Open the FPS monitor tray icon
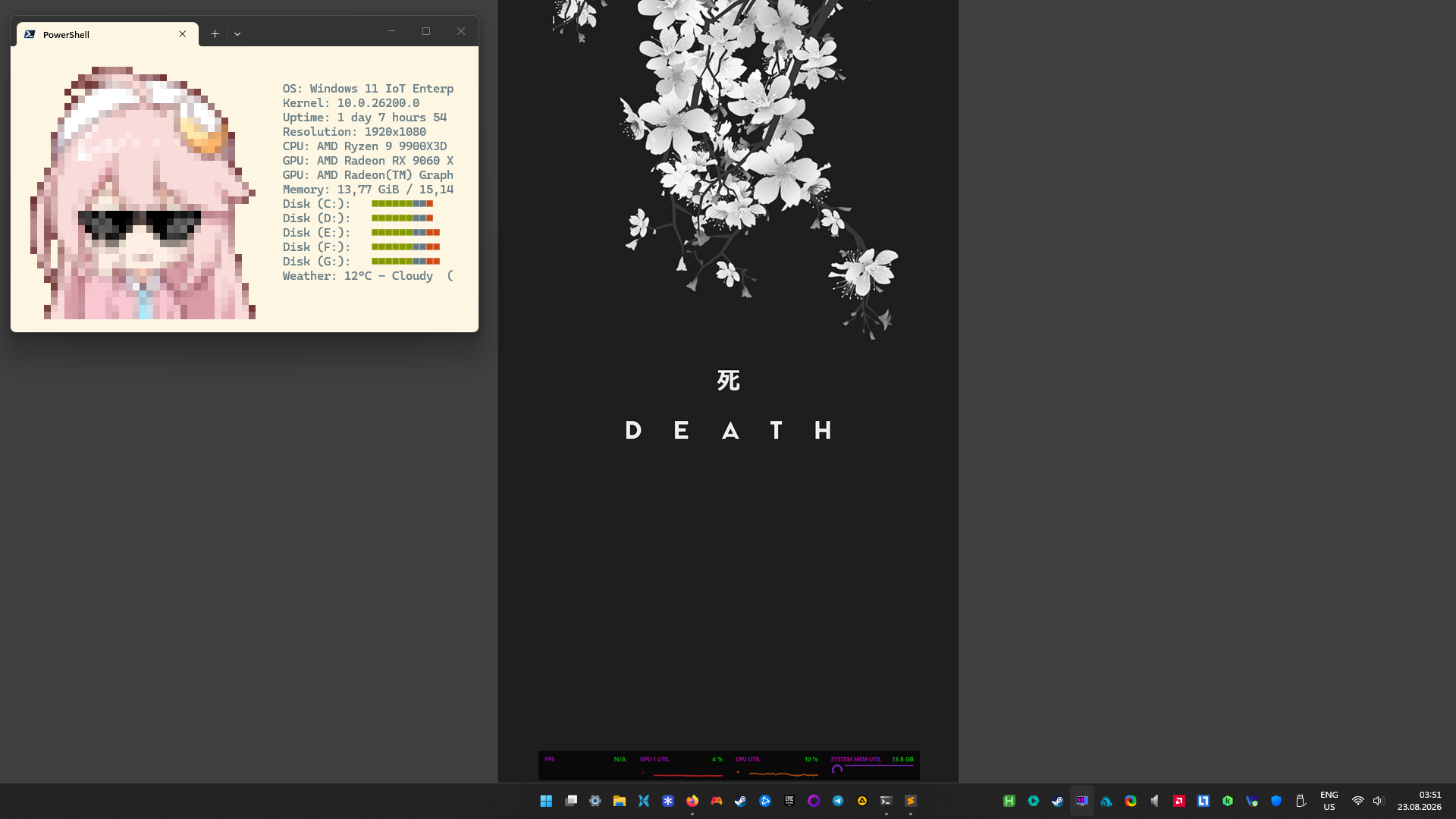The height and width of the screenshot is (819, 1456). pyautogui.click(x=1082, y=801)
